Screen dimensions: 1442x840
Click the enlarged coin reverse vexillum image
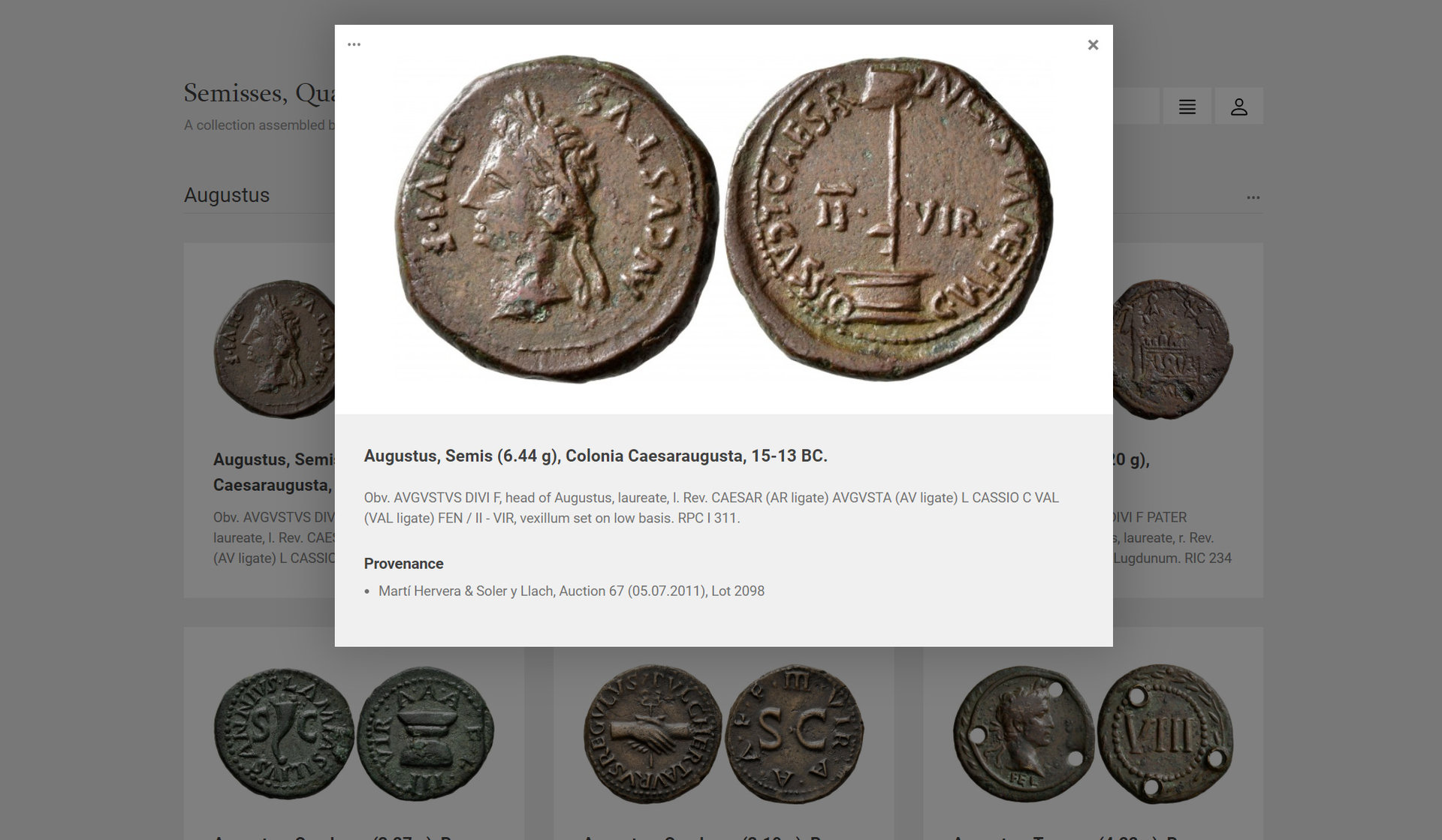pos(889,218)
